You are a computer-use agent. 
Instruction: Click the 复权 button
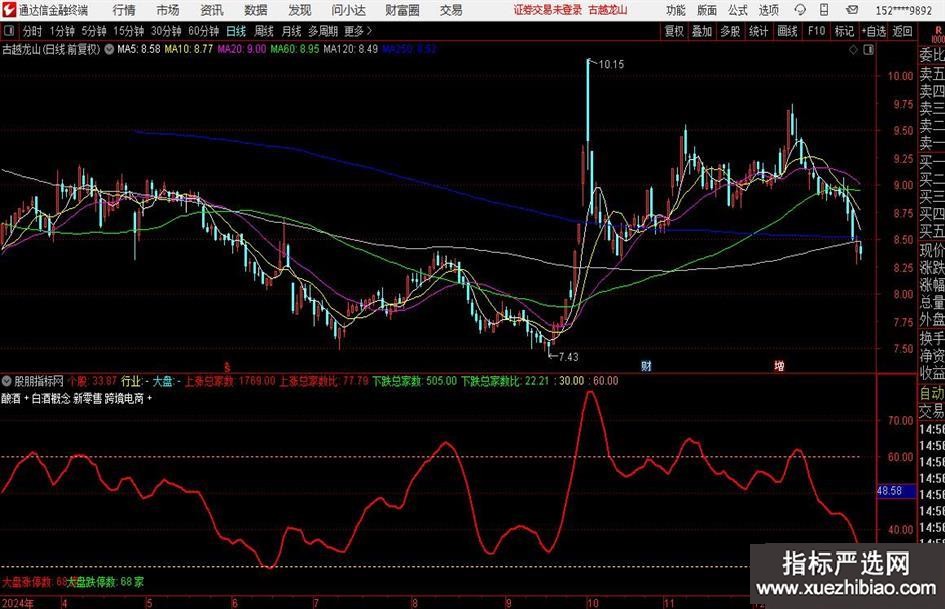point(674,31)
